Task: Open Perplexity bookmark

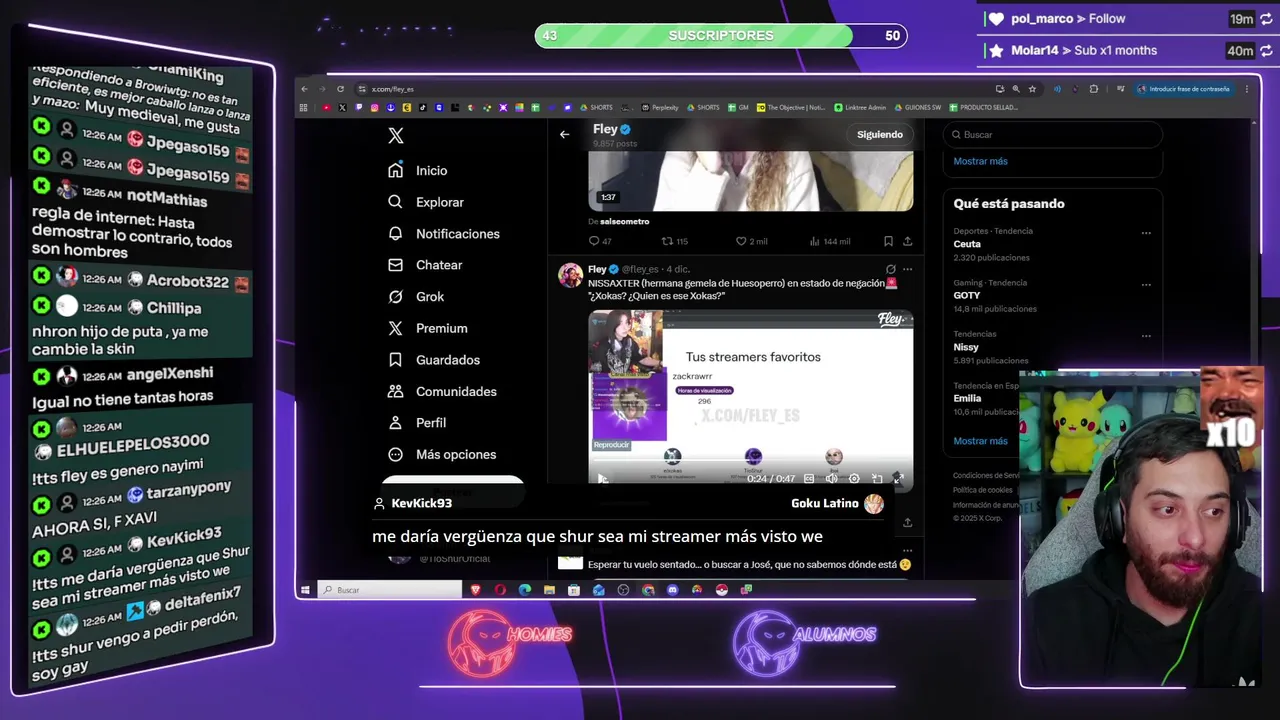Action: coord(660,107)
